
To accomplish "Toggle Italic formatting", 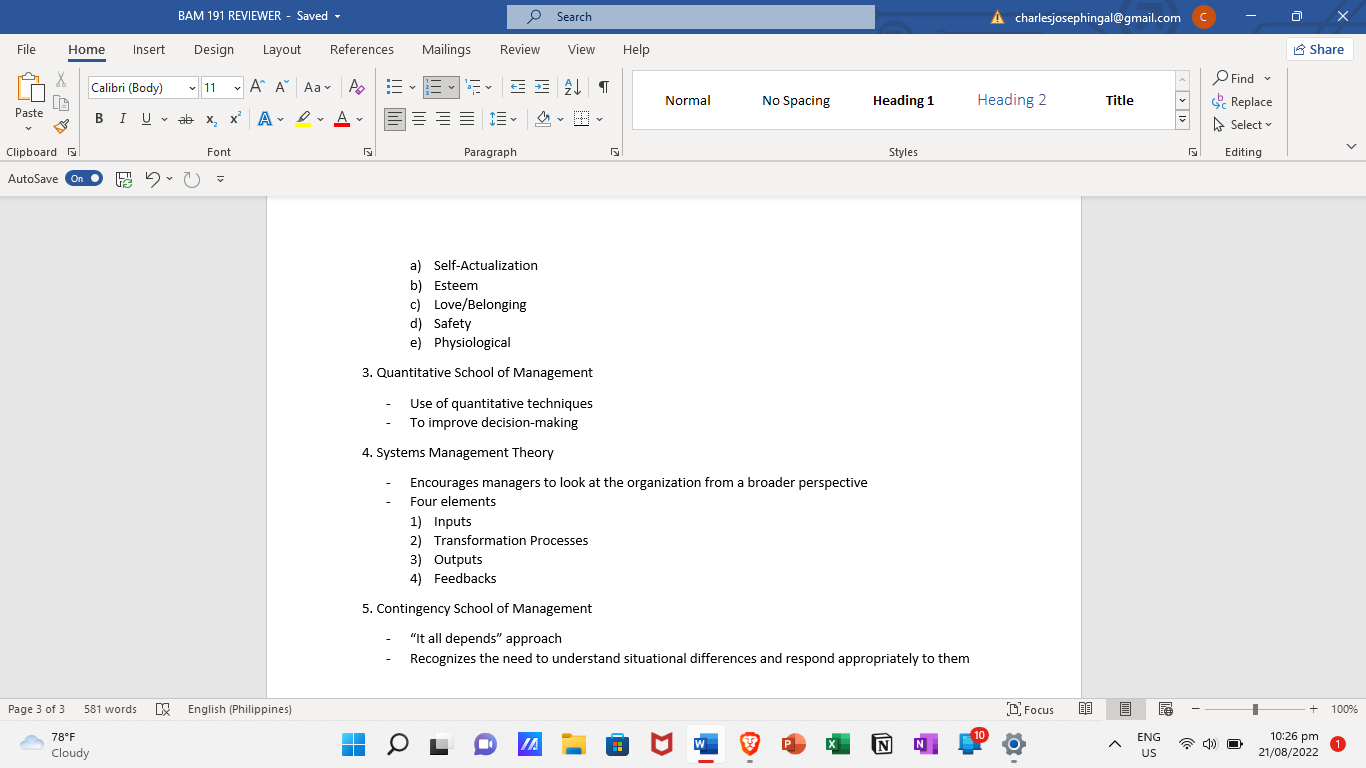I will pyautogui.click(x=122, y=119).
